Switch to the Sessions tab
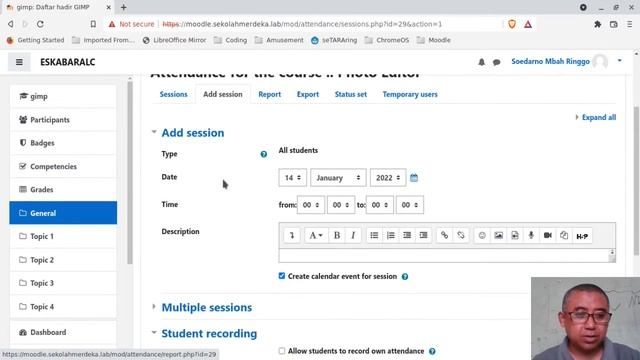The height and width of the screenshot is (360, 640). [x=173, y=94]
